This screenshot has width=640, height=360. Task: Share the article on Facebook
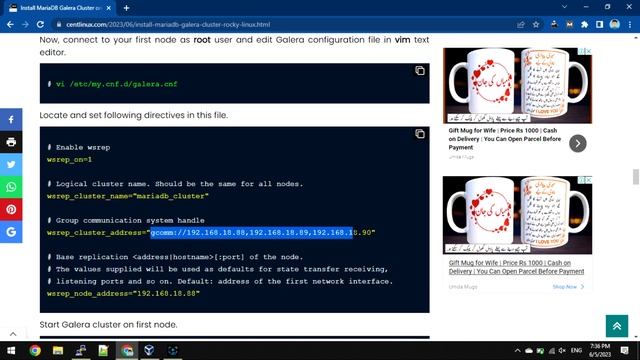[11, 120]
